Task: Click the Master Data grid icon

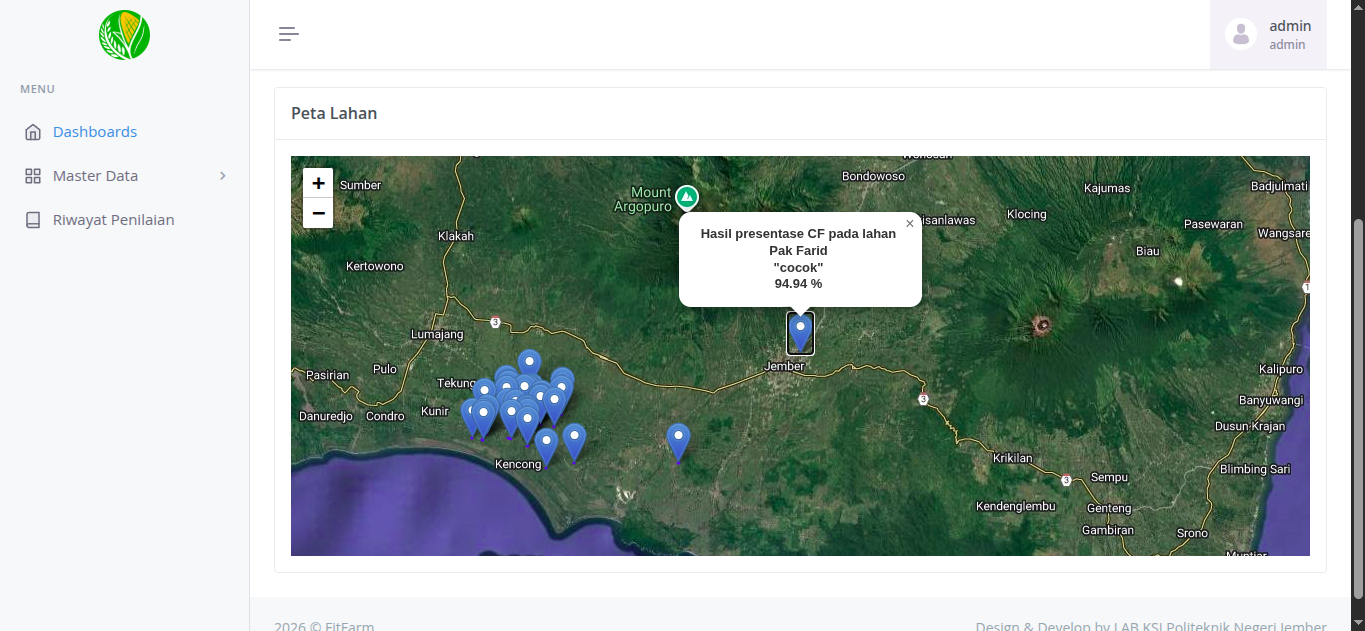Action: click(x=33, y=176)
